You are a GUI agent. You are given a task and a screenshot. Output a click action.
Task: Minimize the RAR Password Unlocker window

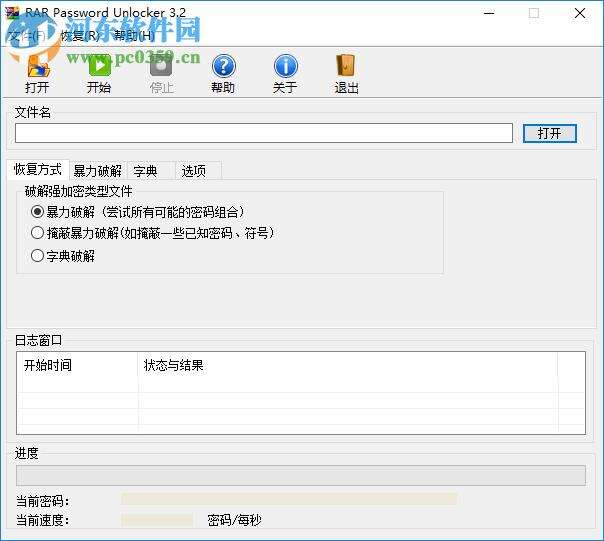(x=489, y=13)
